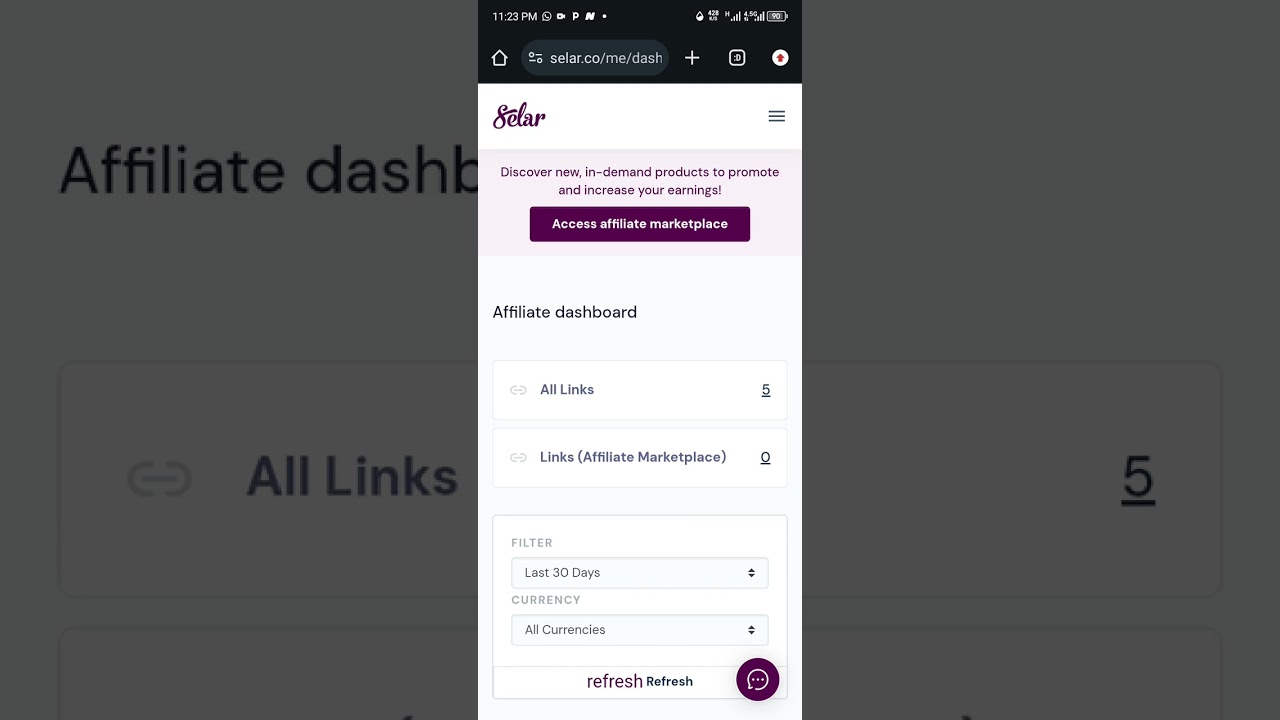Open the browser tab switcher icon
1280x720 pixels.
(737, 58)
